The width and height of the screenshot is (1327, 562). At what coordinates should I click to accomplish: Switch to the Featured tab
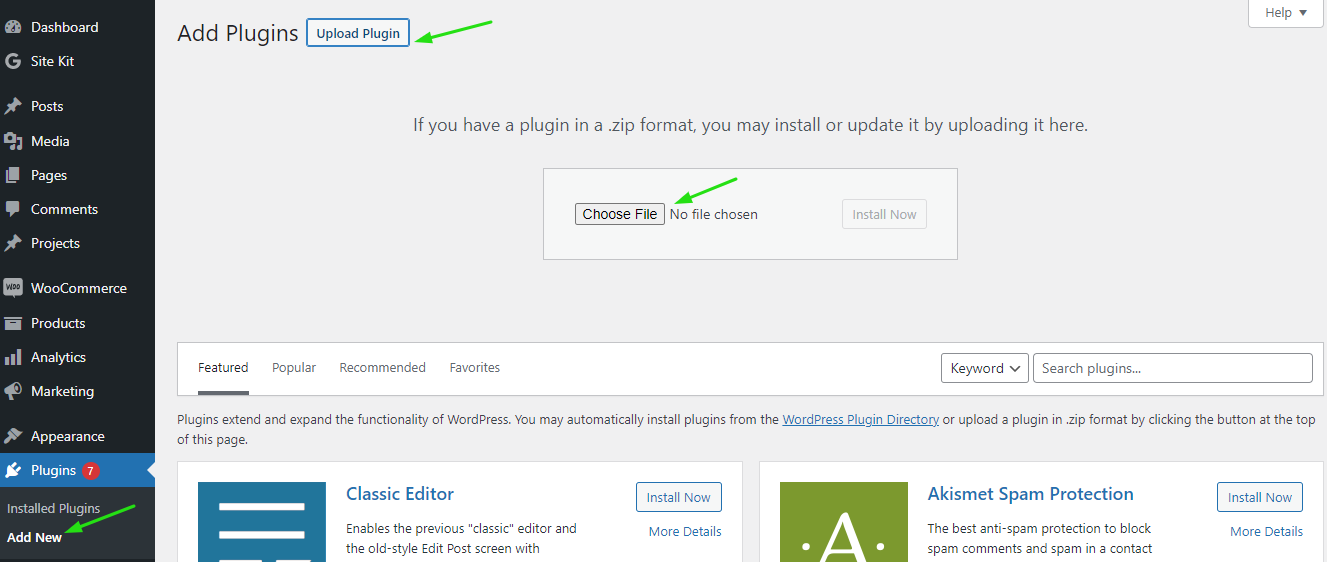click(223, 368)
